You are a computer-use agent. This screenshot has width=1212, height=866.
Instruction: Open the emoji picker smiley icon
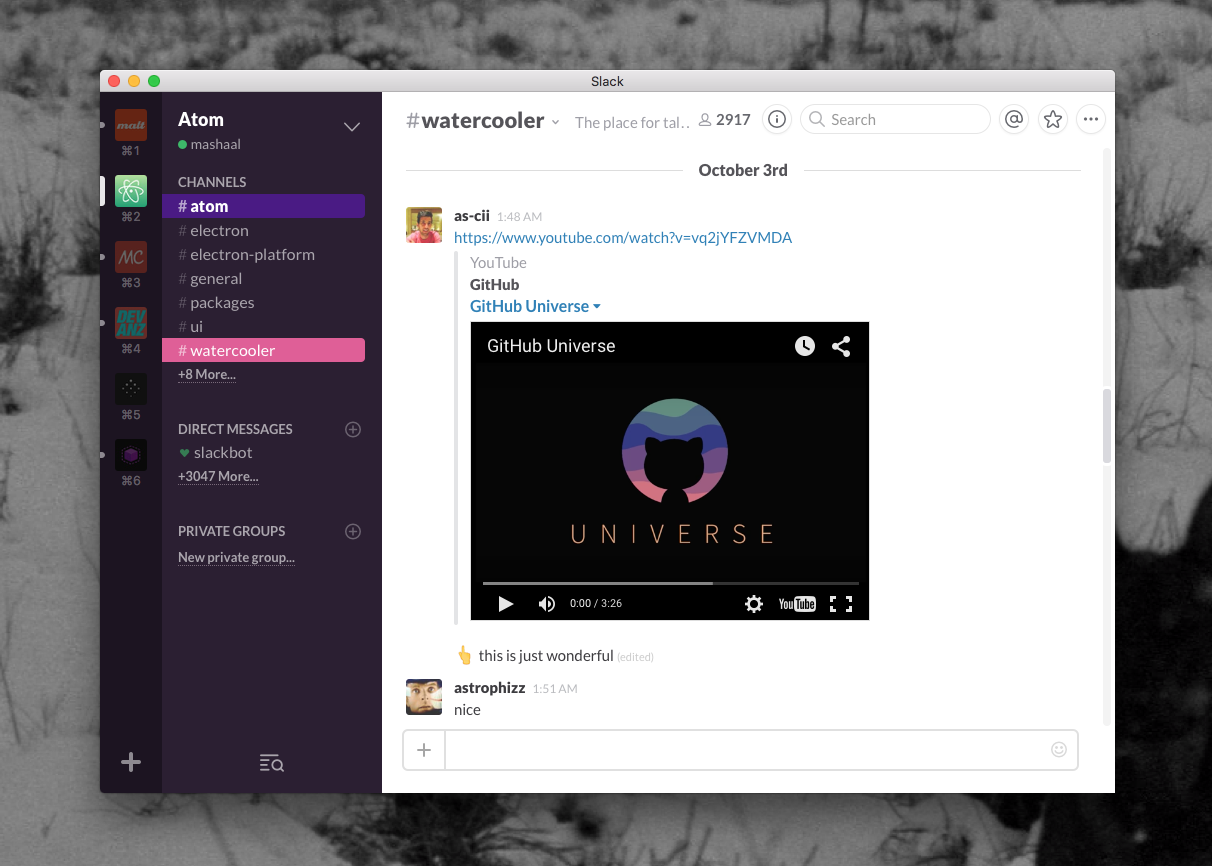(x=1058, y=749)
